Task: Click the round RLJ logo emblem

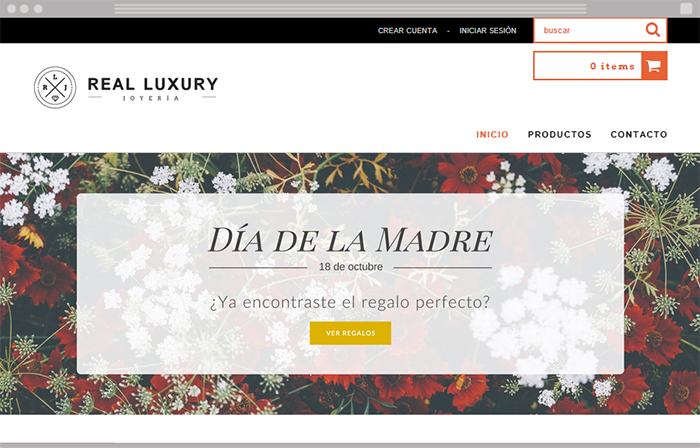Action: [x=55, y=87]
